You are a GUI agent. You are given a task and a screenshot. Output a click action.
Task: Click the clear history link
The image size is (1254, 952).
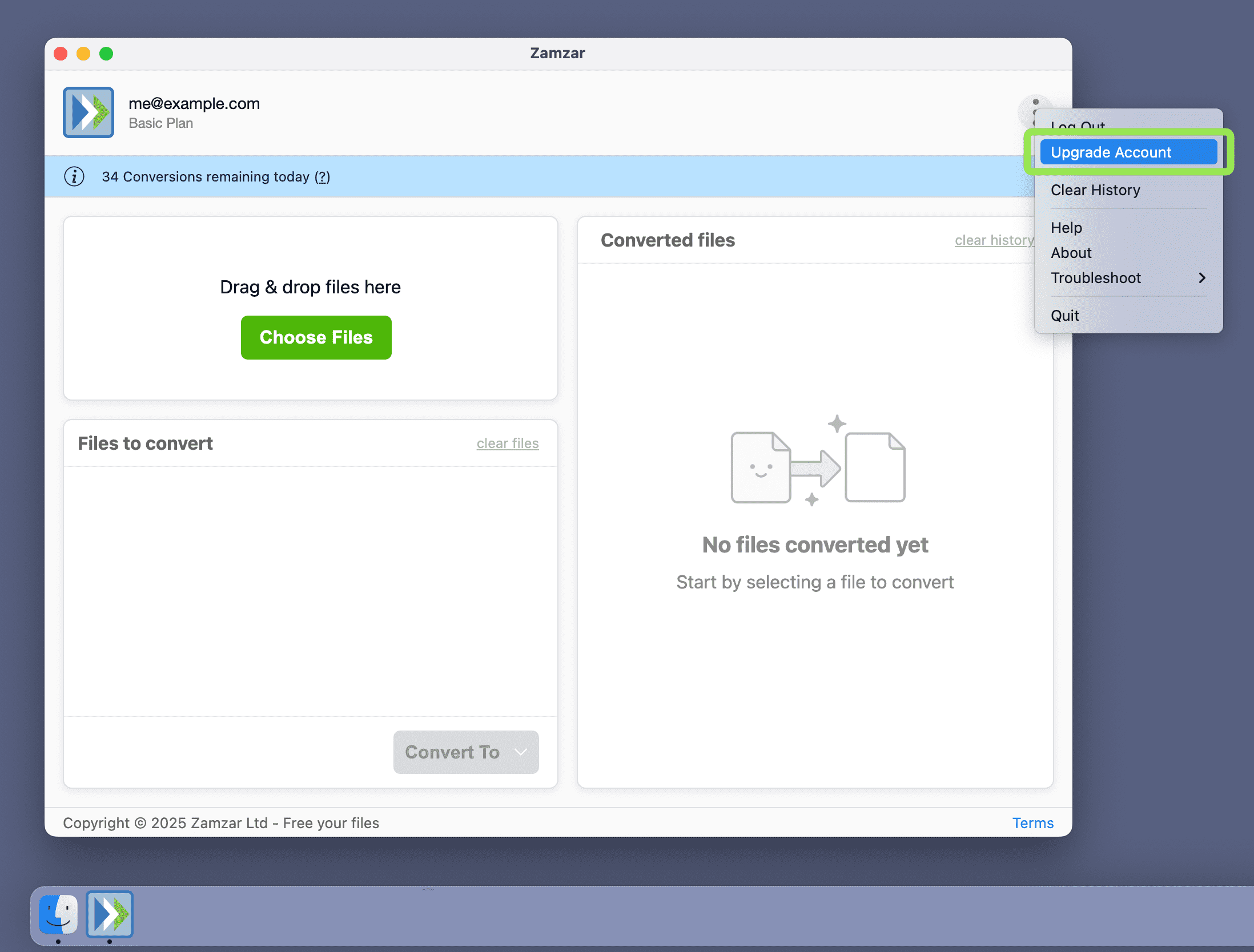[x=993, y=240]
